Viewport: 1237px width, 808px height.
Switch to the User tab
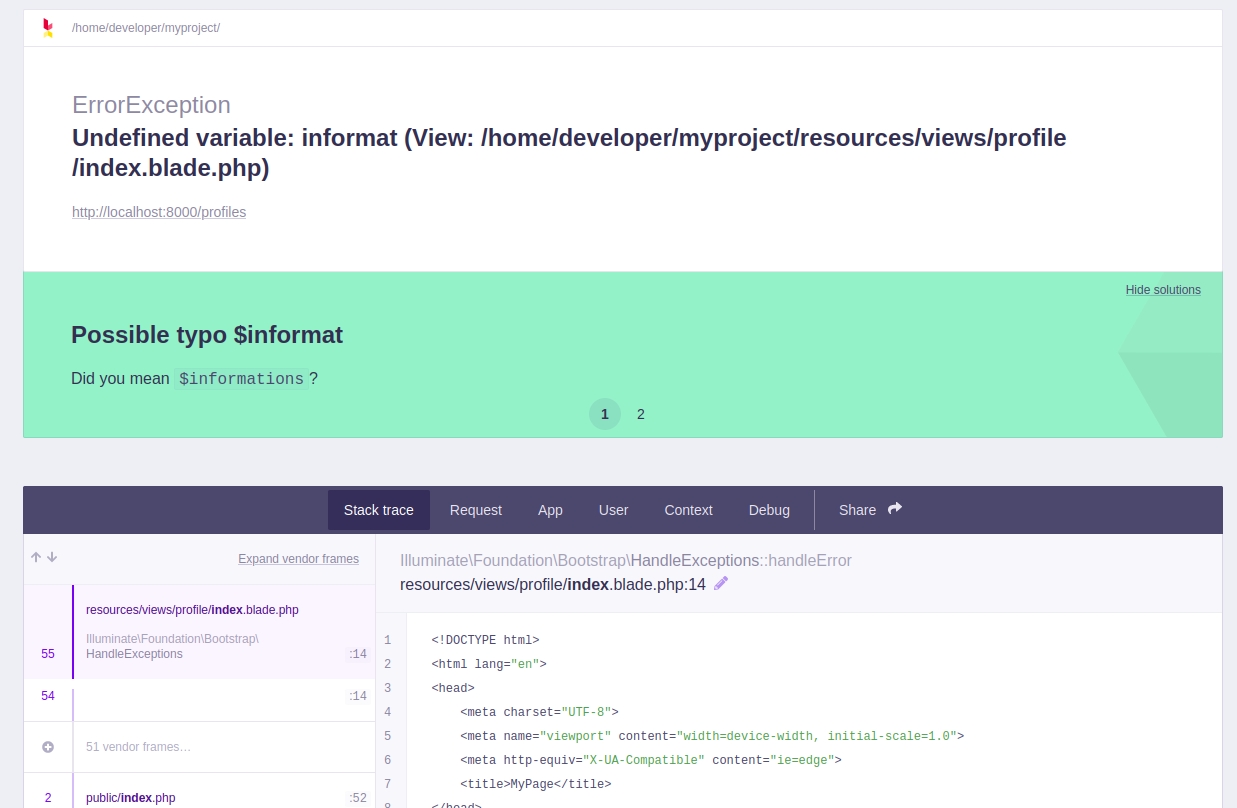[x=613, y=510]
